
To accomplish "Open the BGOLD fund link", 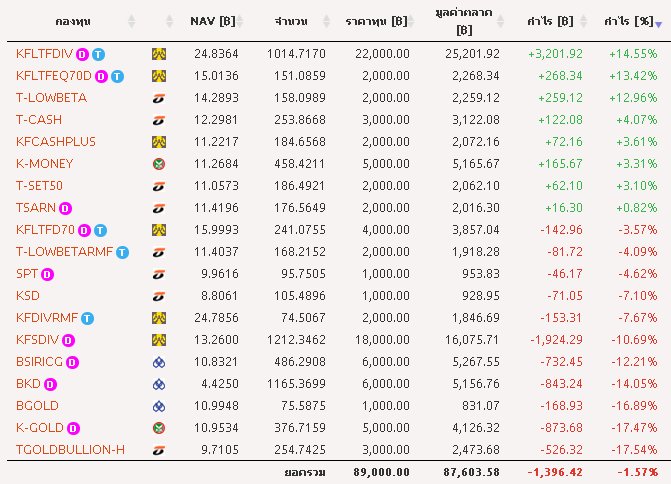I will coord(37,406).
